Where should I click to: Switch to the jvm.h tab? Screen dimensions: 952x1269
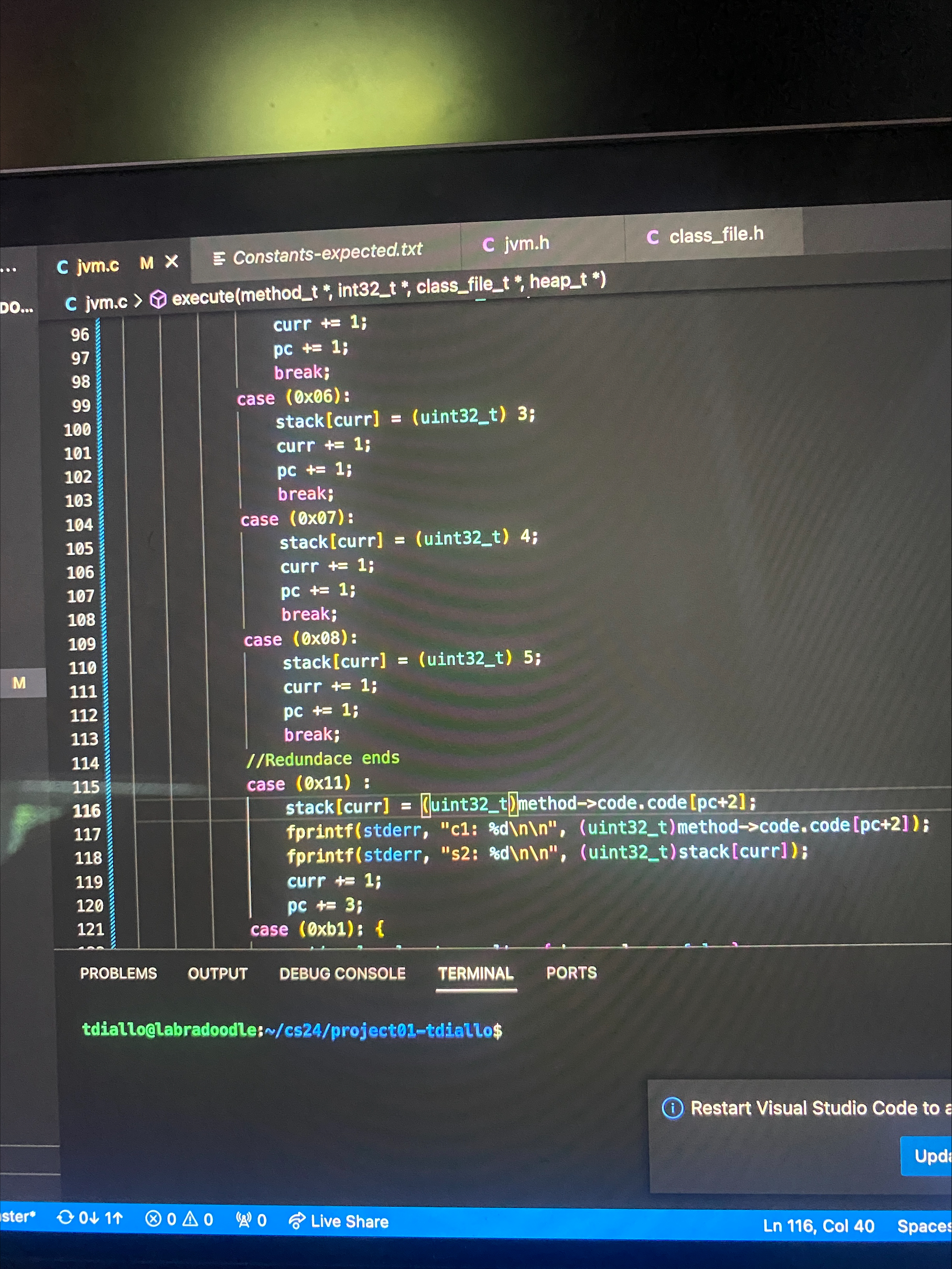(x=526, y=244)
